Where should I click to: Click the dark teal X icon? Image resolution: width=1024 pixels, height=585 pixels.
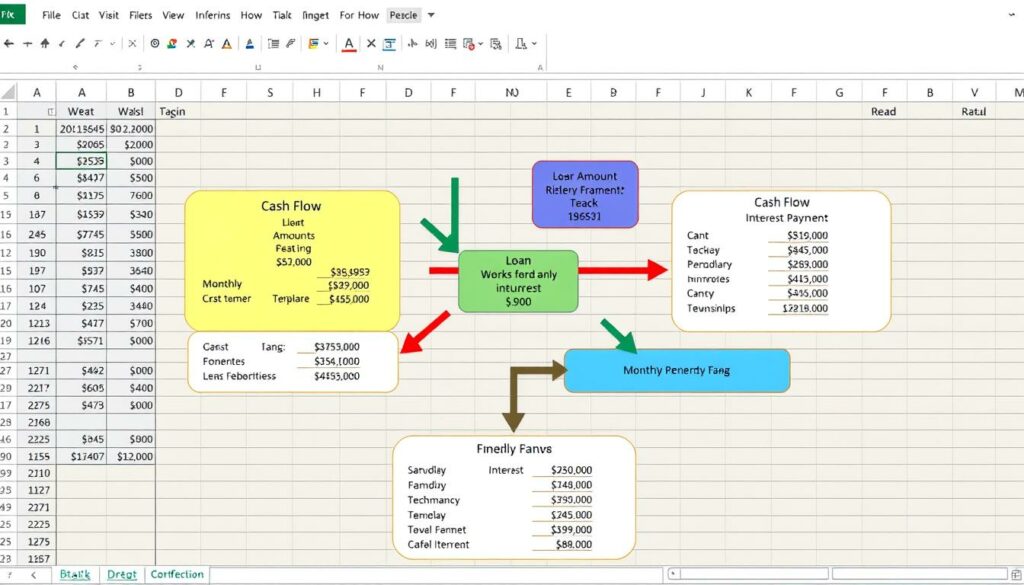point(191,44)
